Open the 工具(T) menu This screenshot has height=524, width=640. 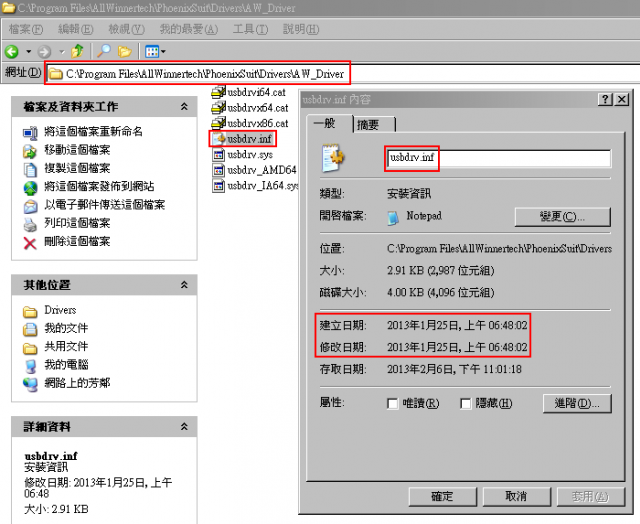(250, 29)
